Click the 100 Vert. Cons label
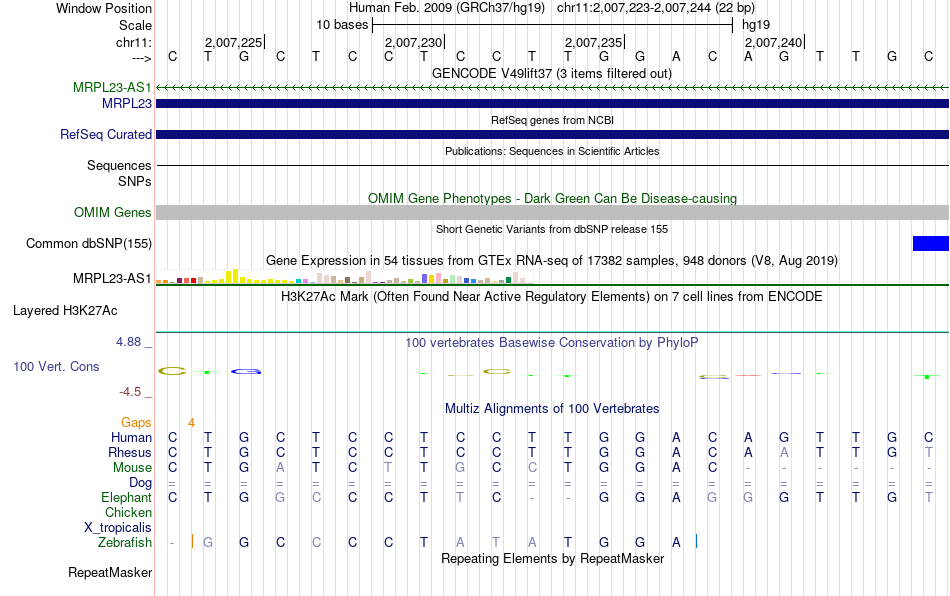950x596 pixels. click(56, 366)
